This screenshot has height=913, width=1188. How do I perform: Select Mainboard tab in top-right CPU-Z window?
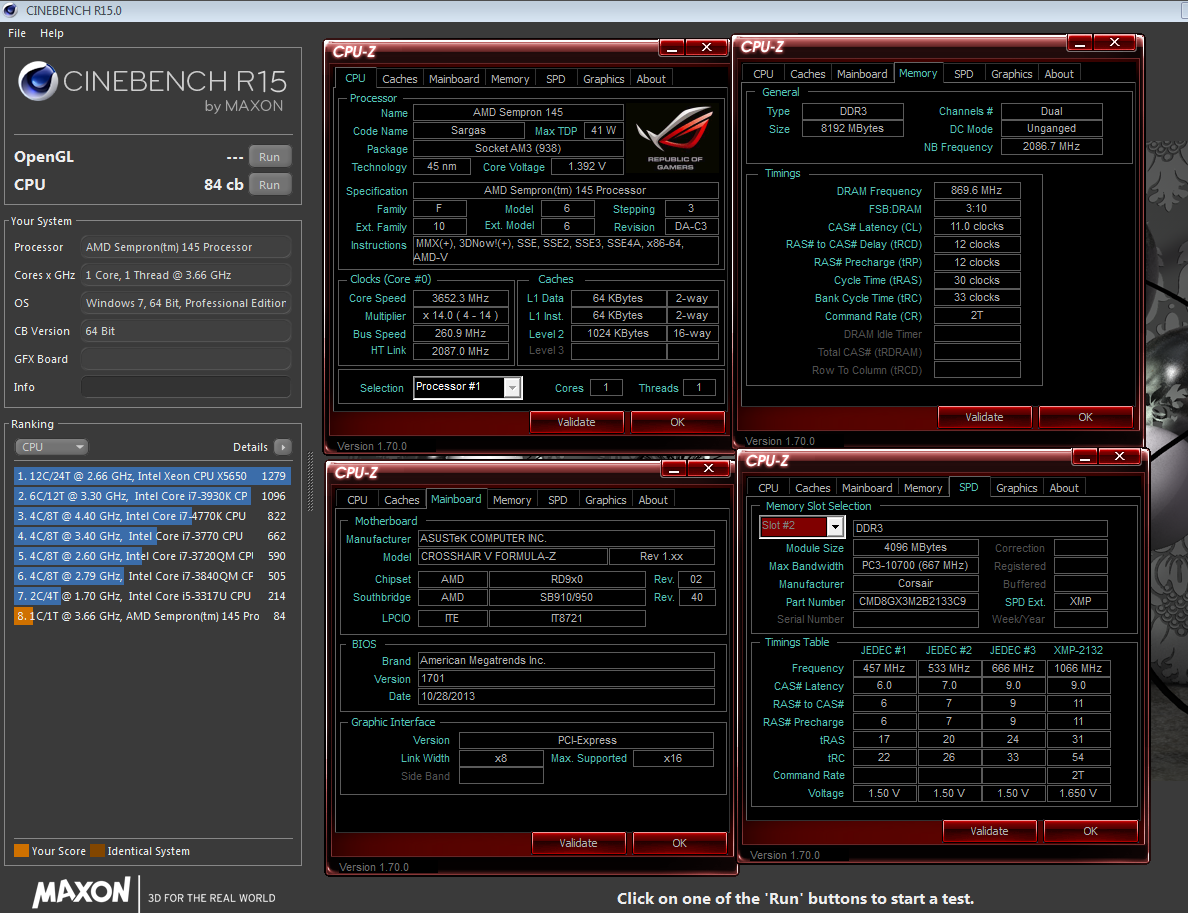click(862, 73)
